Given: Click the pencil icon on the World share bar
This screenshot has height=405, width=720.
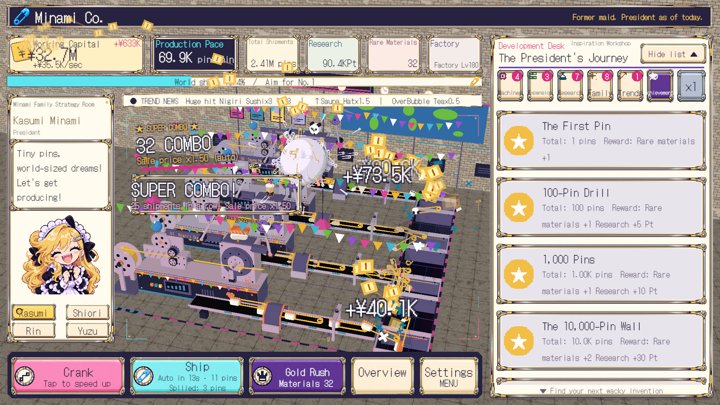Looking at the screenshot, I should coord(475,82).
